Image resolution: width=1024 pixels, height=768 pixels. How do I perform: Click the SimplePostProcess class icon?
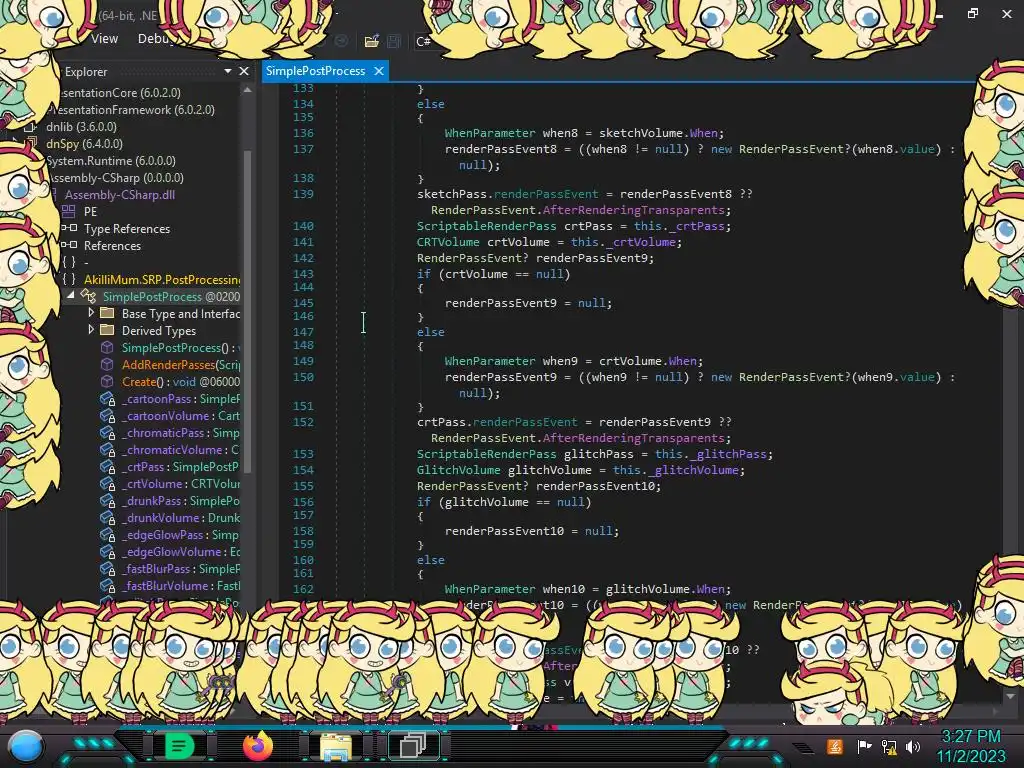88,296
